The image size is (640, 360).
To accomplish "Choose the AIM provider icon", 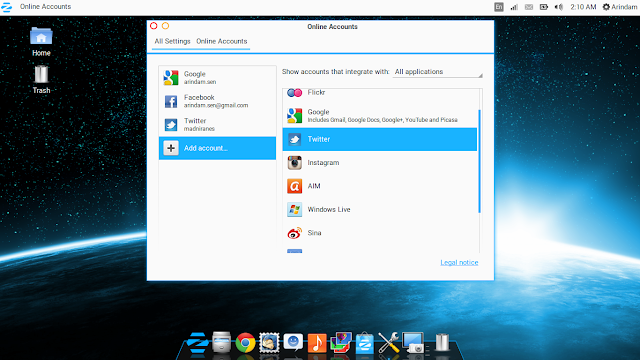I will point(294,186).
